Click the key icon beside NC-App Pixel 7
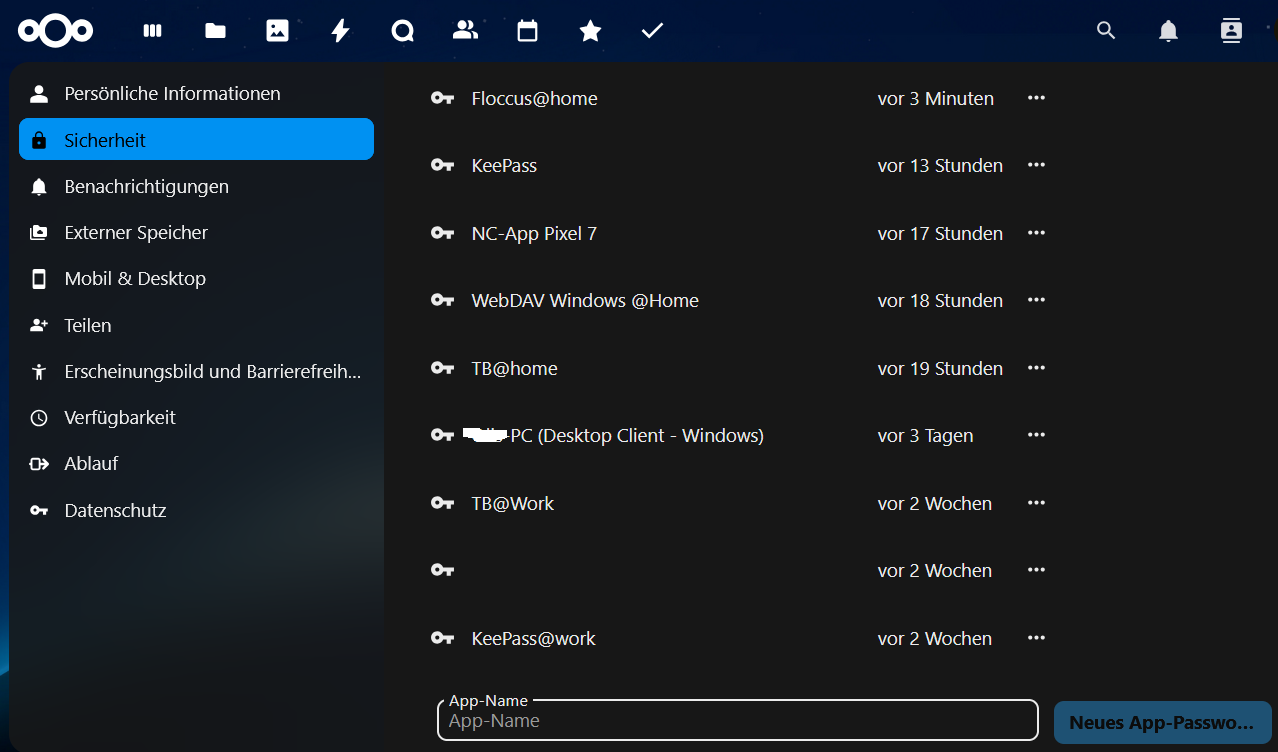 tap(442, 233)
